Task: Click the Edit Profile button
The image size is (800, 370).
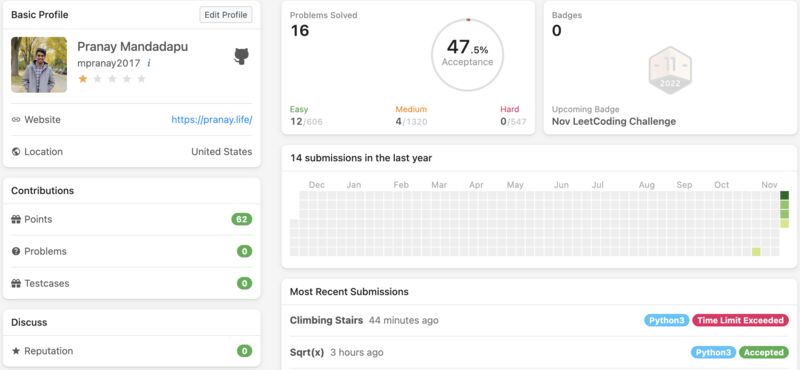Action: tap(226, 15)
